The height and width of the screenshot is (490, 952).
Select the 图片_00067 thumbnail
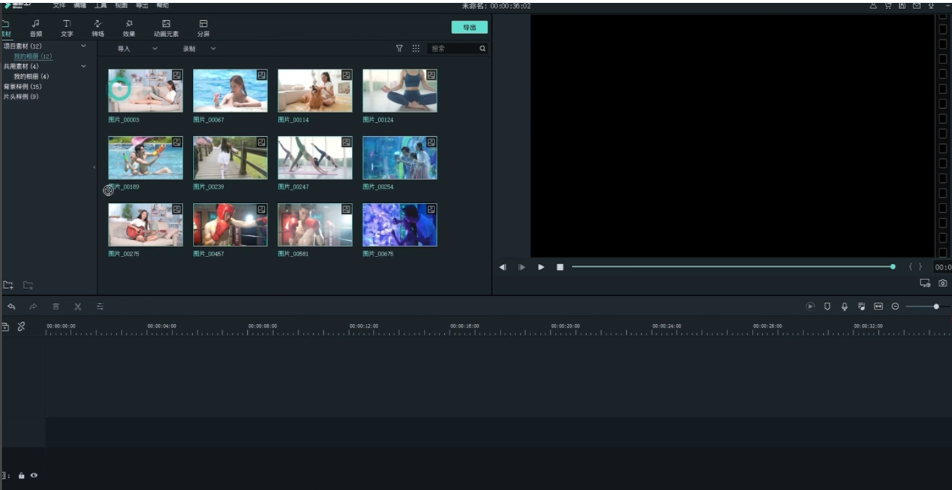coord(230,91)
